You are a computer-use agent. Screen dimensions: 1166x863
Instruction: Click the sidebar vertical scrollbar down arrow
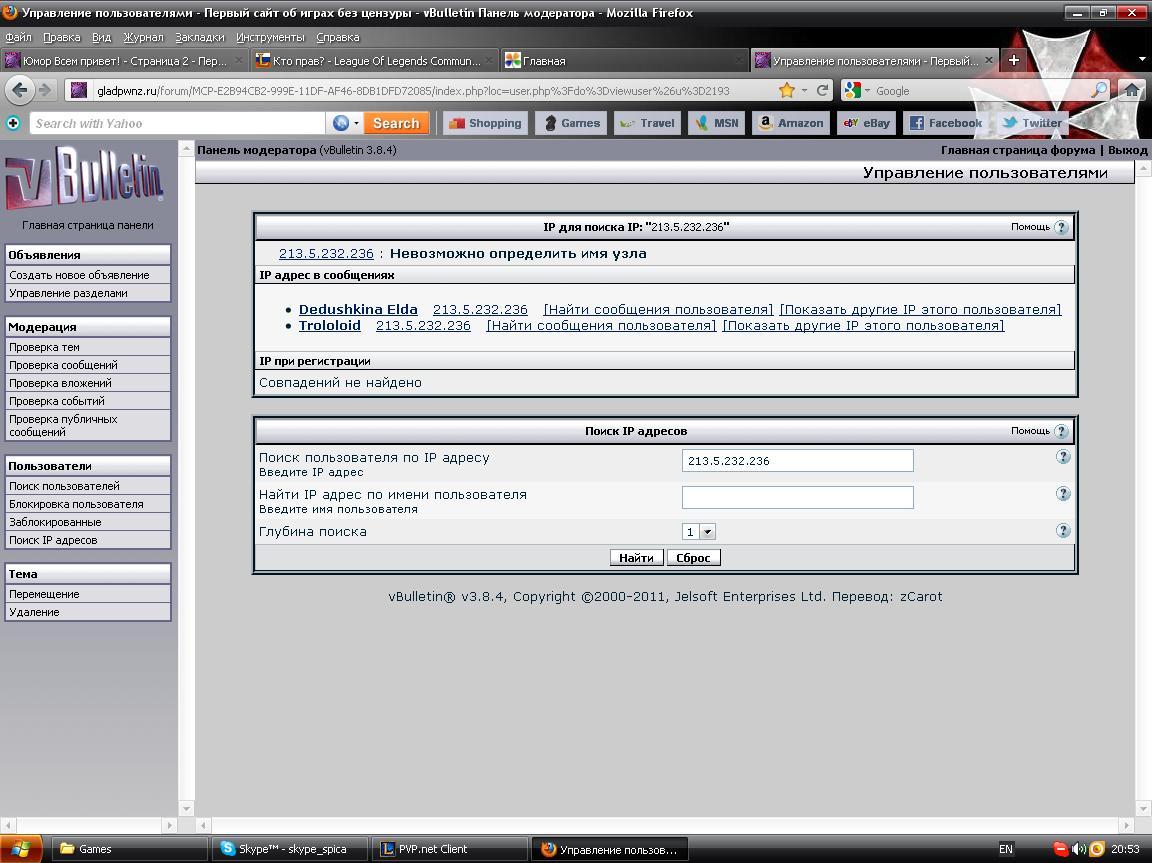(186, 809)
